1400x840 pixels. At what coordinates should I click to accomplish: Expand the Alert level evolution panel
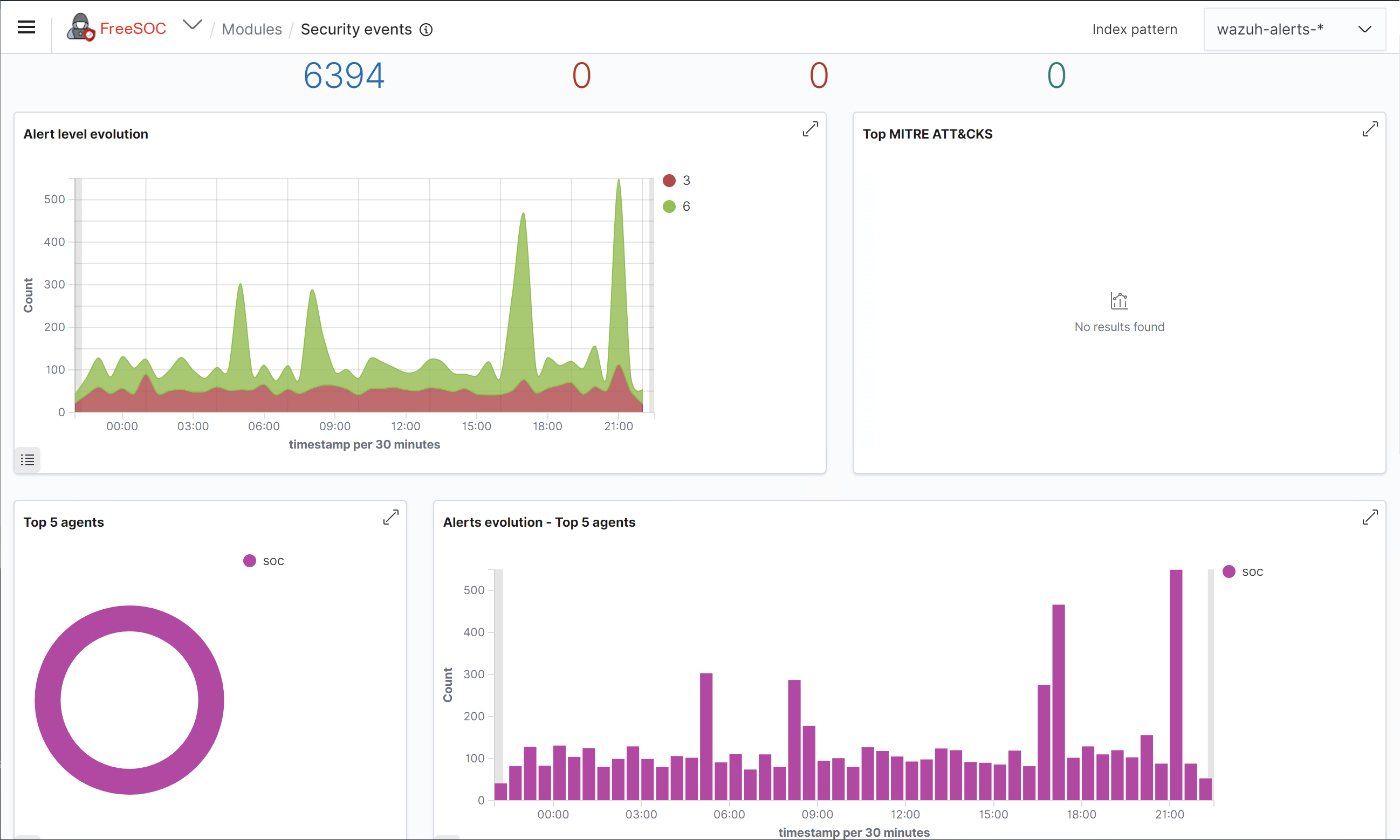(810, 129)
